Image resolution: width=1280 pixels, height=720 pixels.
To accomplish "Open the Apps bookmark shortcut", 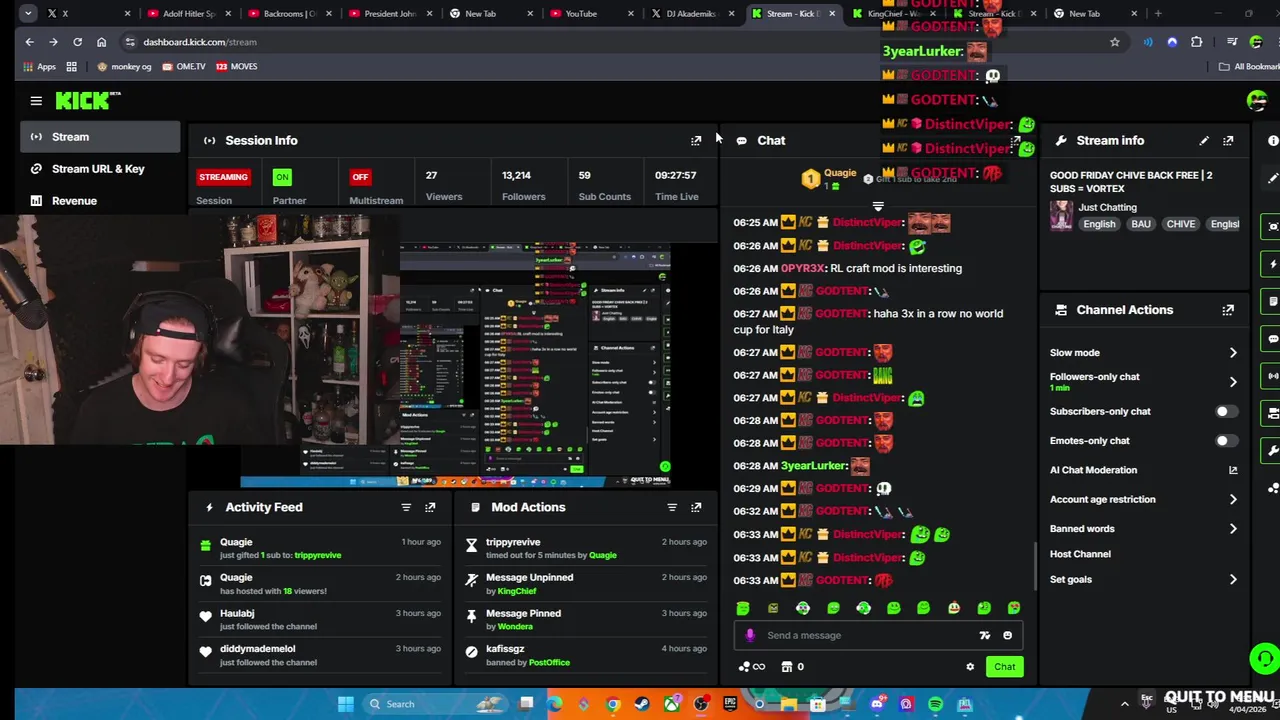I will click(x=39, y=66).
